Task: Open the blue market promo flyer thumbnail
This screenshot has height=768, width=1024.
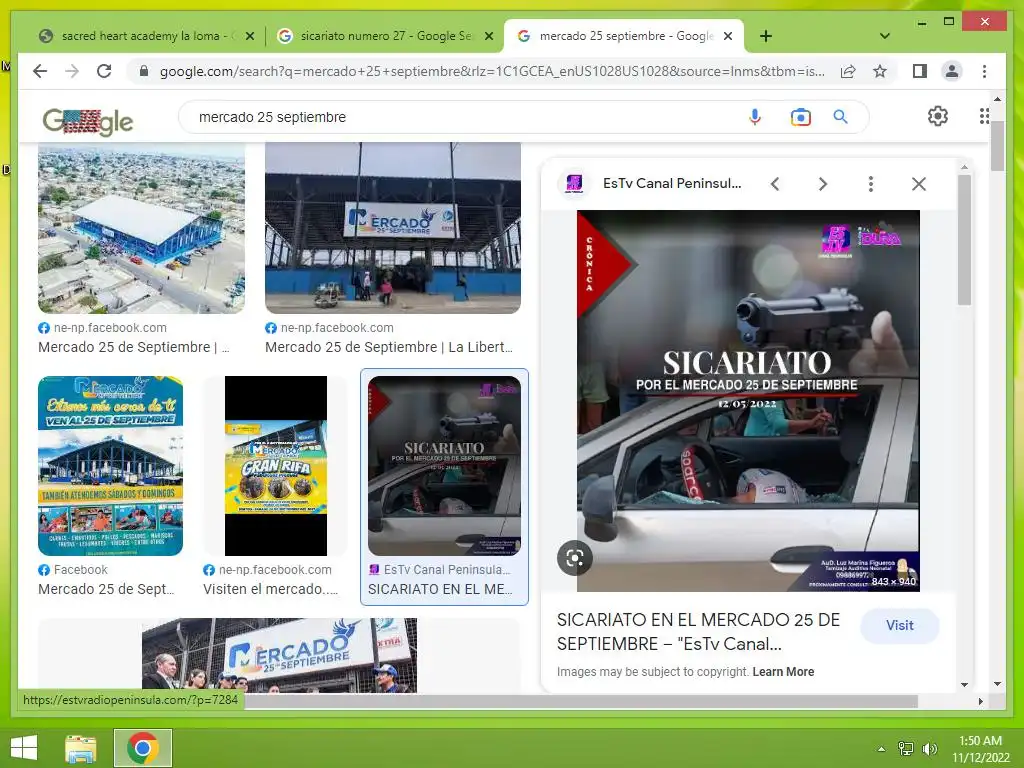Action: [110, 466]
